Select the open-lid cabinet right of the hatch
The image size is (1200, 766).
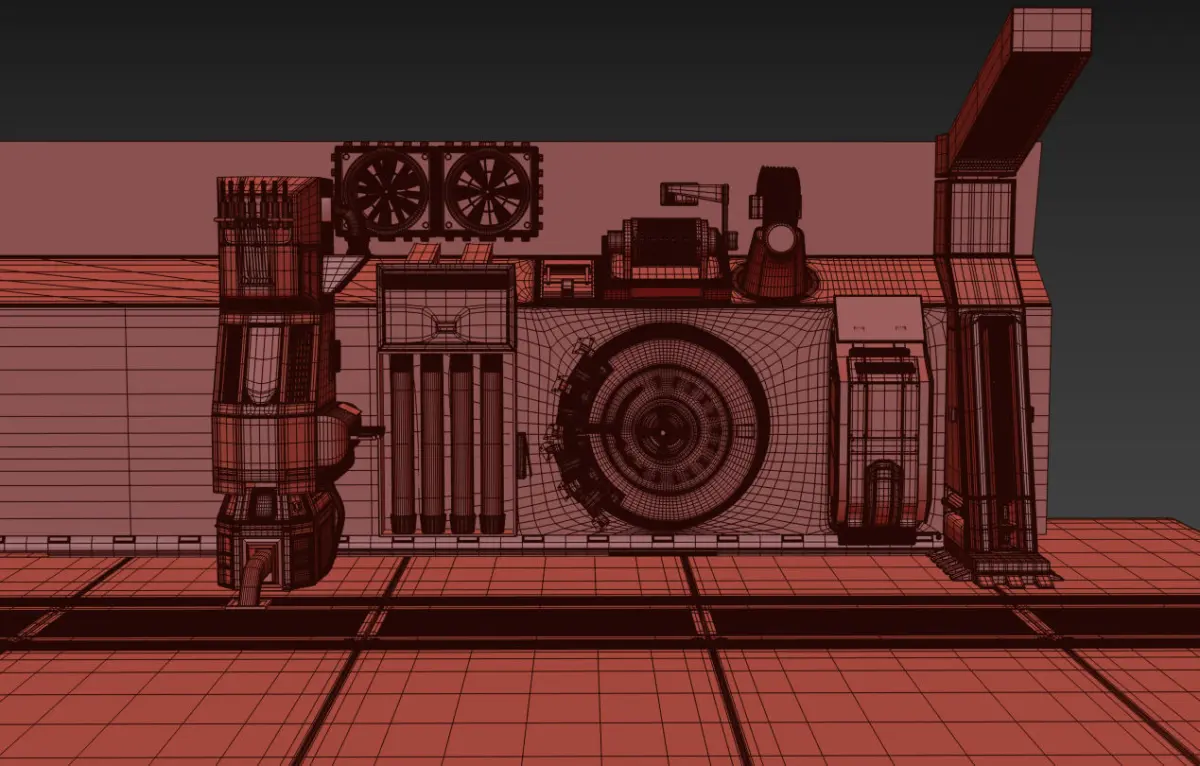pyautogui.click(x=880, y=420)
